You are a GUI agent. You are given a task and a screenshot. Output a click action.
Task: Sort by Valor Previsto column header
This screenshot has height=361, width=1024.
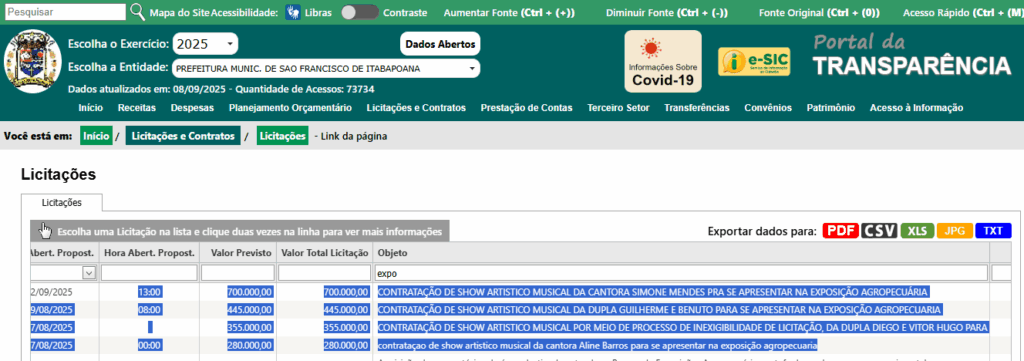point(238,253)
